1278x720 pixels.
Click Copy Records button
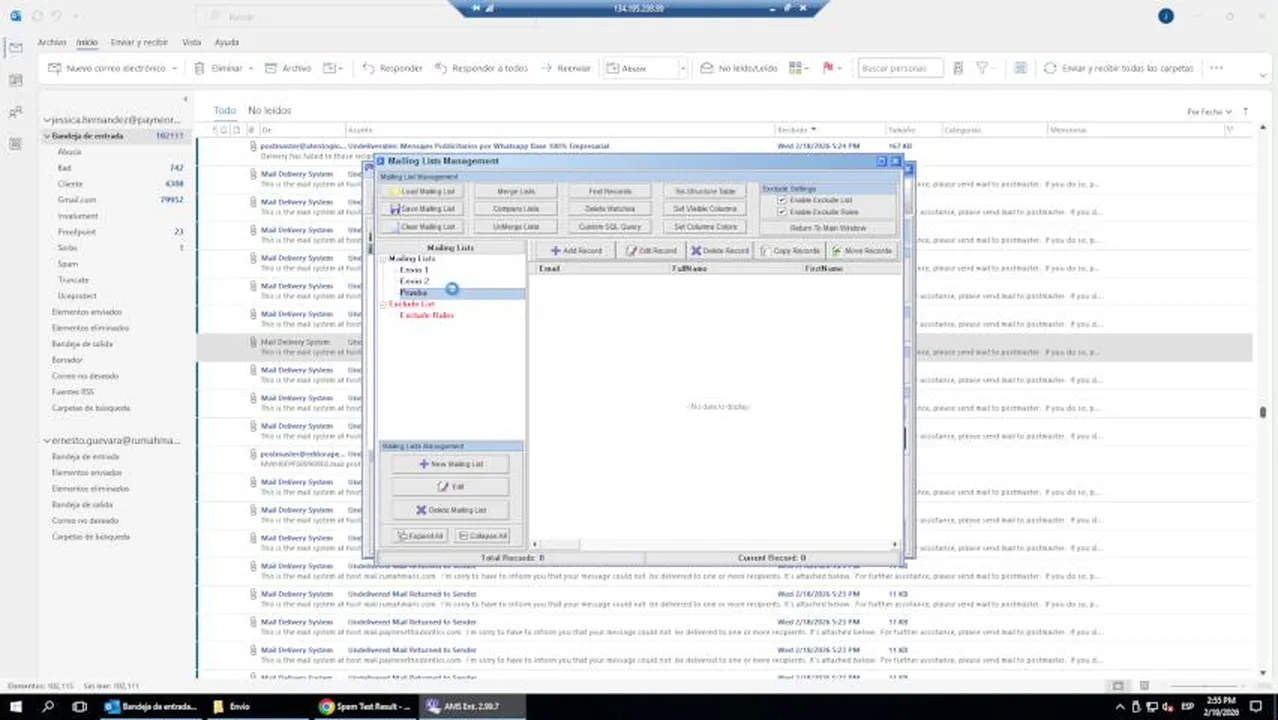(x=792, y=251)
